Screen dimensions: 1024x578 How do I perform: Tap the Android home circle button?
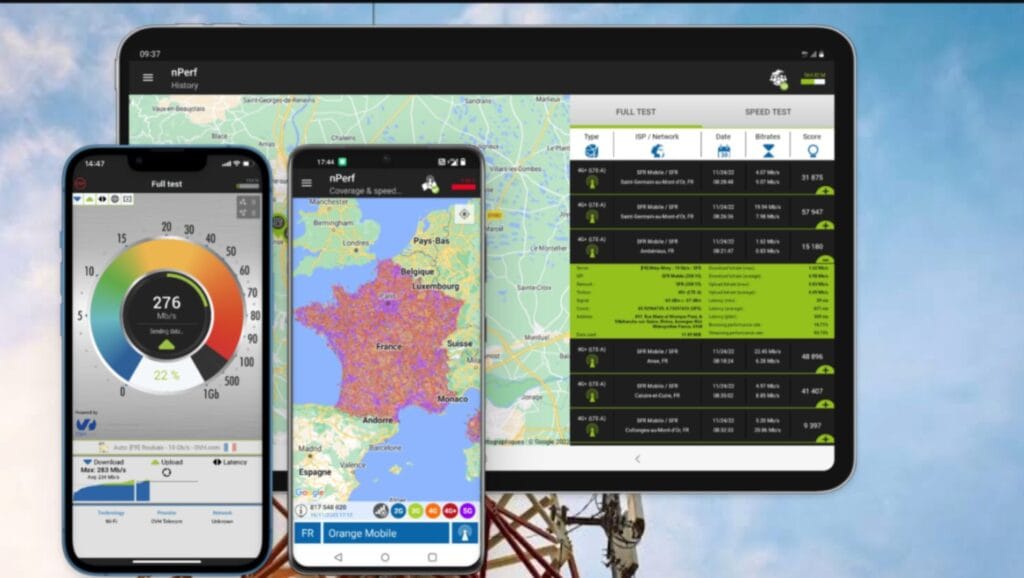coord(385,557)
